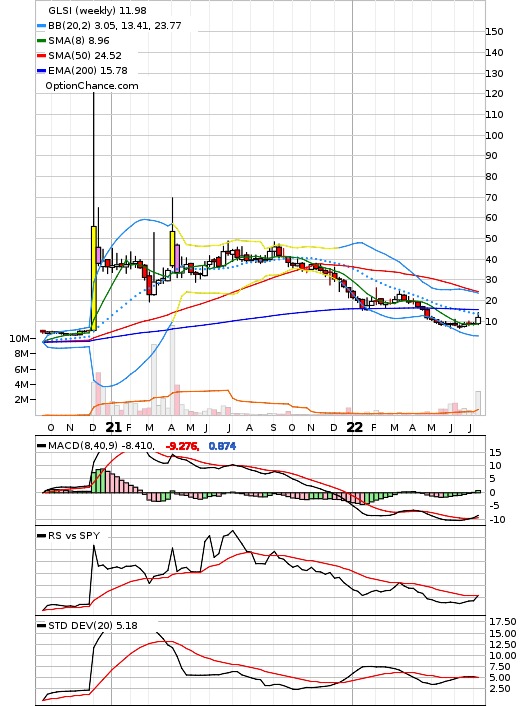Viewport: 526px width, 706px height.
Task: Click the GLSI (weekly) 11.98 title label
Action: click(x=97, y=10)
